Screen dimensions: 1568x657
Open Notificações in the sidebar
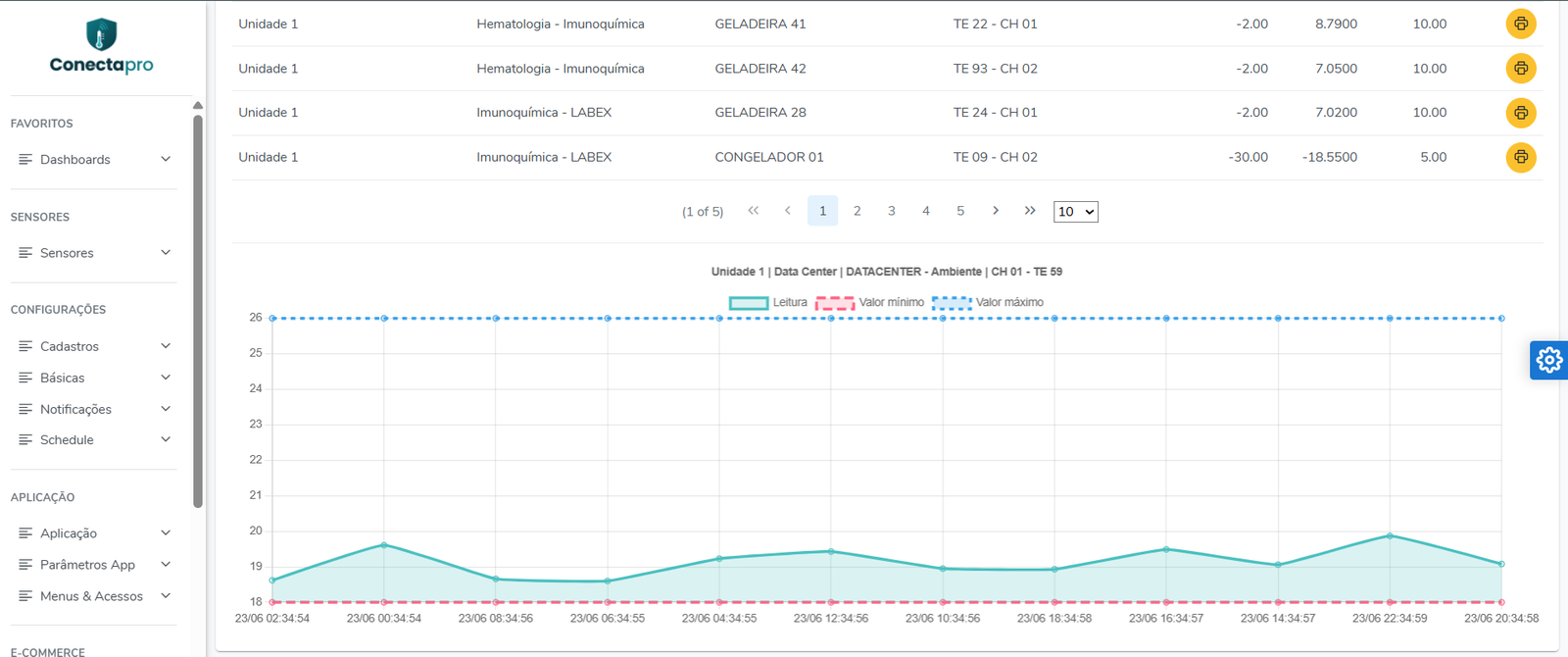tap(94, 409)
